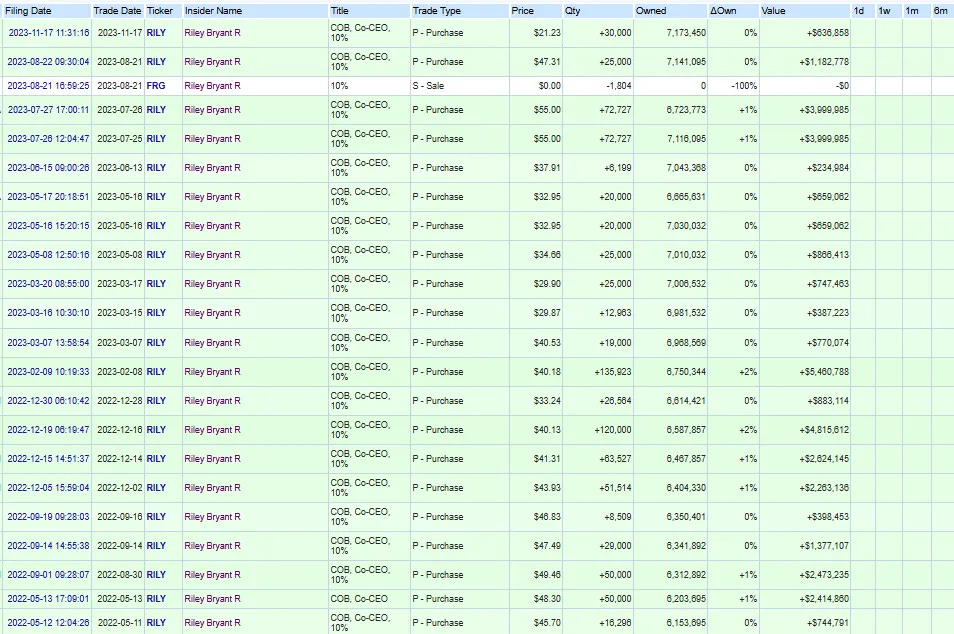Open filing dated 2023-05-08 12:50:16

click(49, 254)
